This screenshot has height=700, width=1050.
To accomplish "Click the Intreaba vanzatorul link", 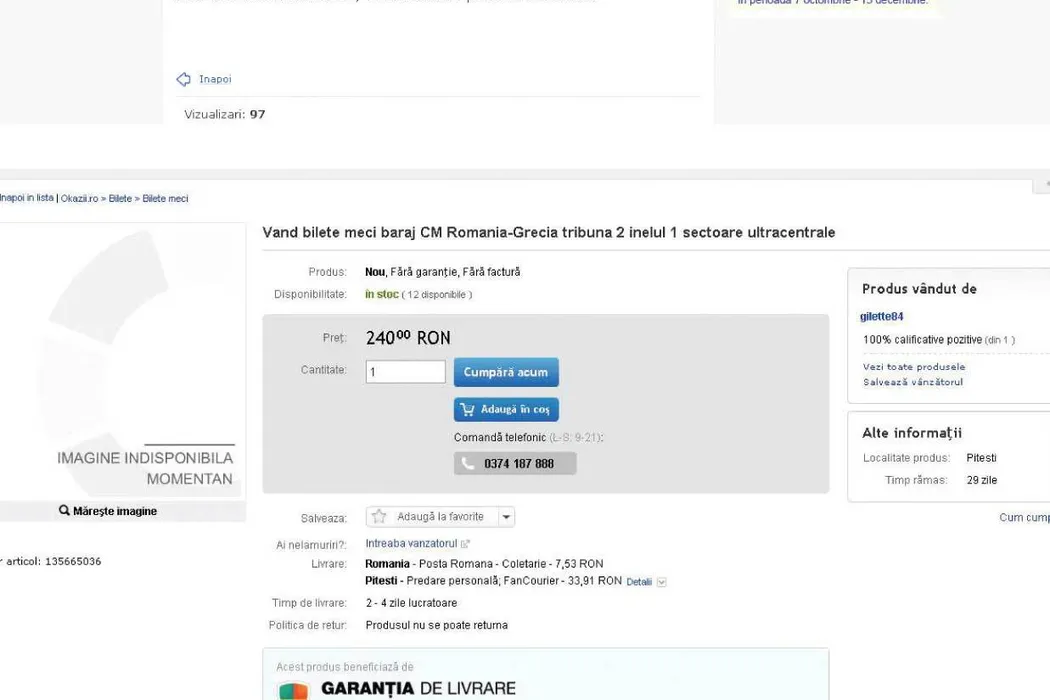I will coord(411,544).
